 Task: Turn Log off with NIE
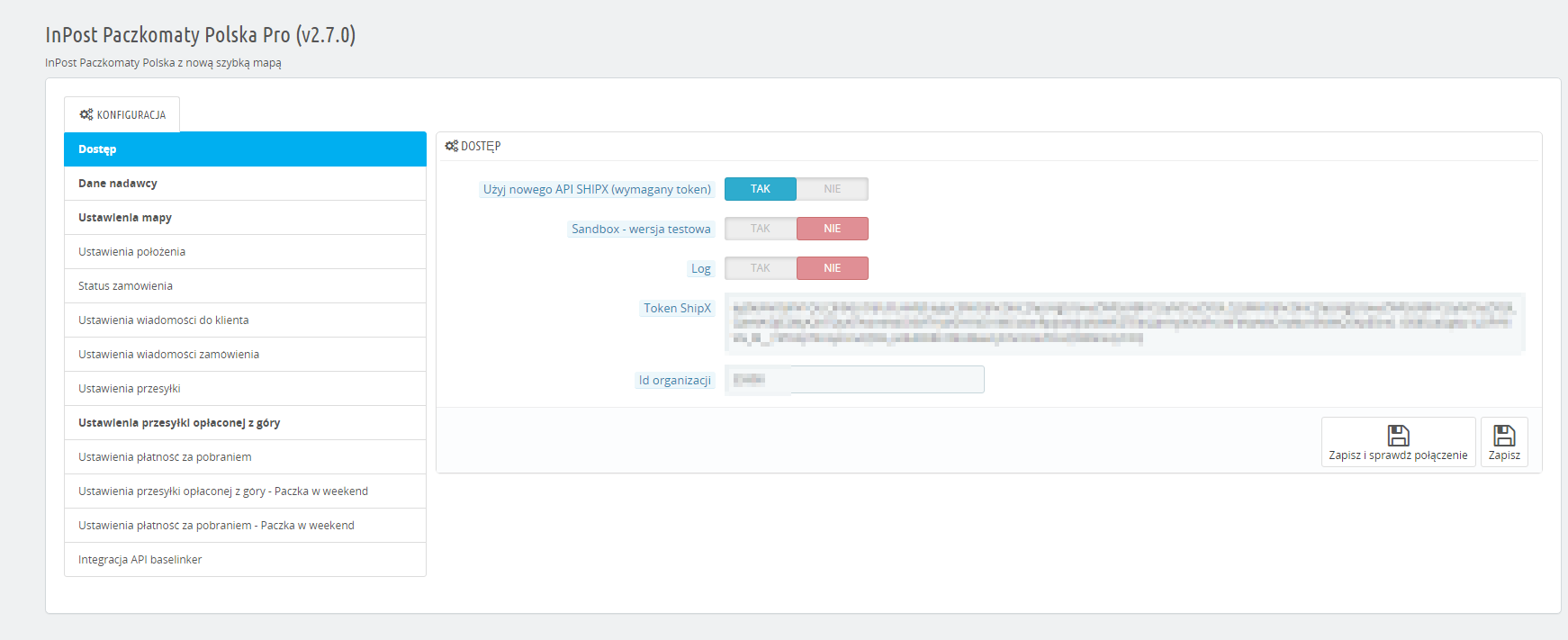tap(833, 268)
